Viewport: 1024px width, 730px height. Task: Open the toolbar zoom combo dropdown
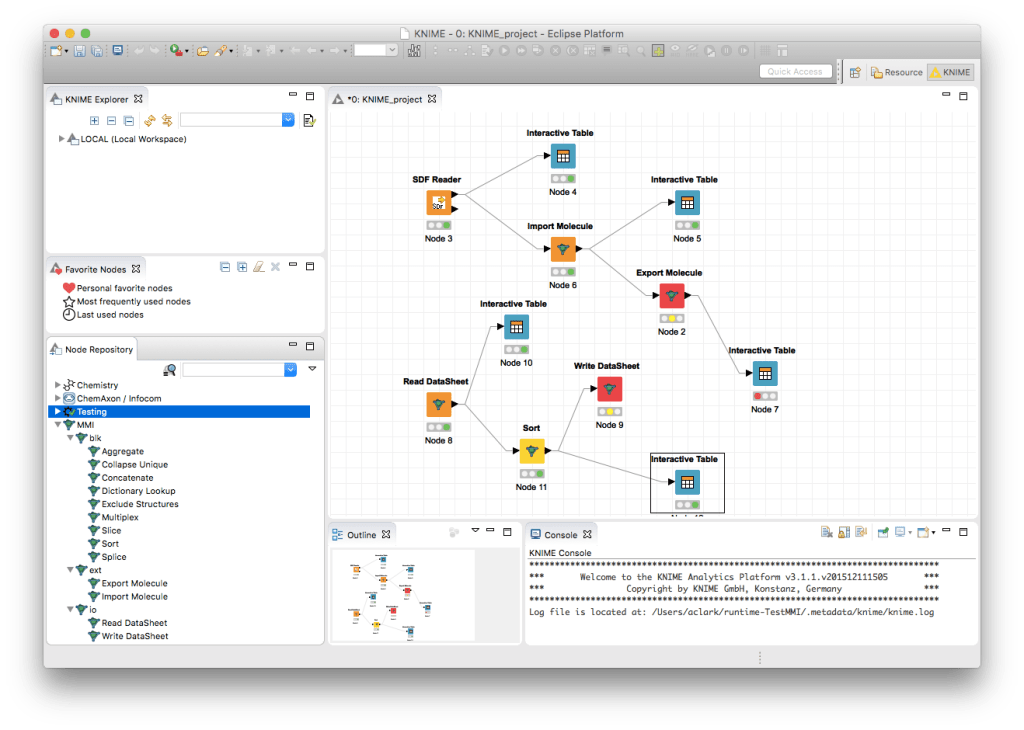392,50
